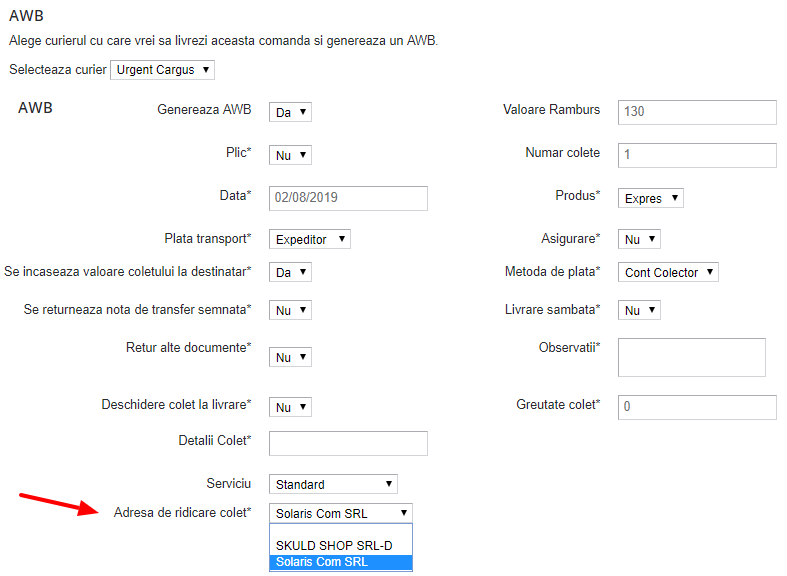This screenshot has height=576, width=787.
Task: Open the Serviciu dropdown
Action: click(x=333, y=484)
